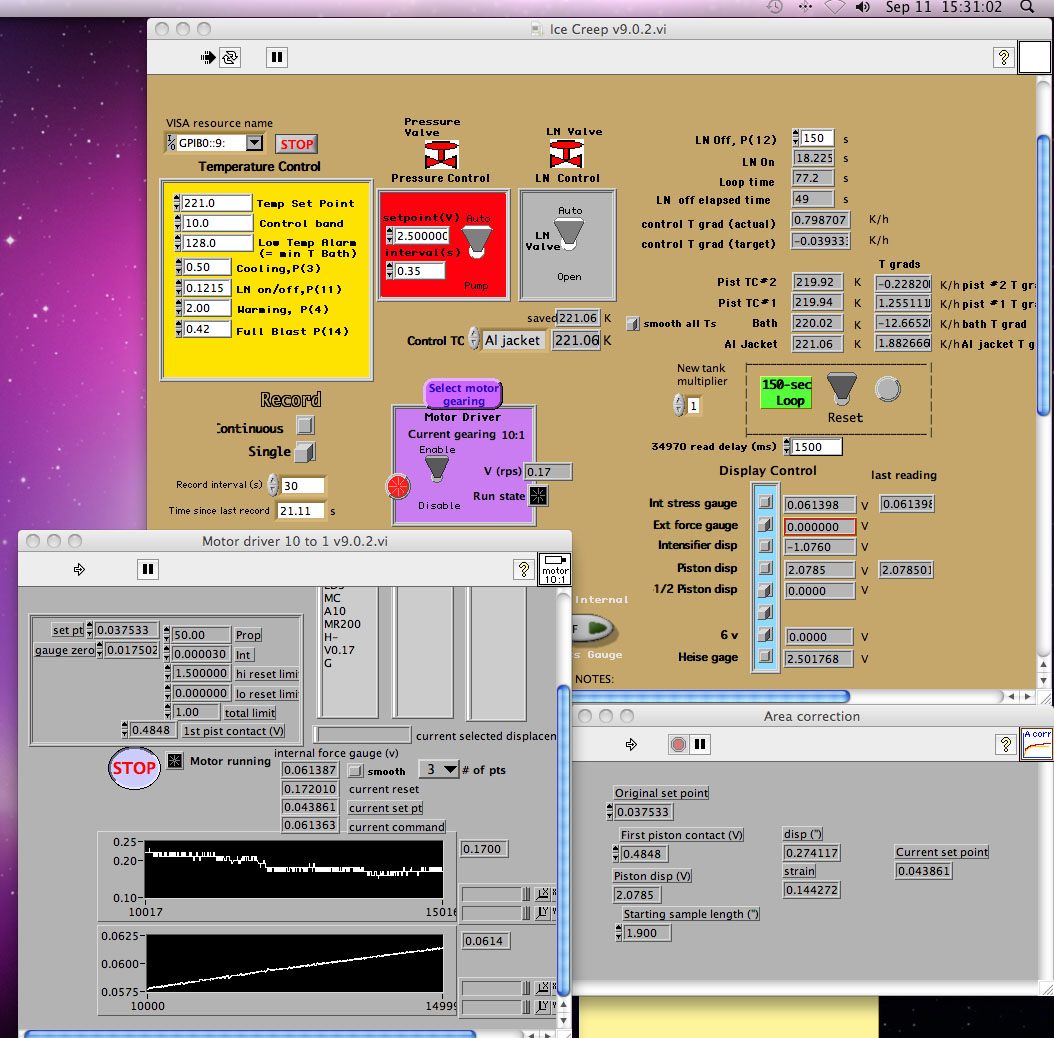Toggle the Int stress gauge display checkbox
Viewport: 1054px width, 1038px height.
point(765,503)
